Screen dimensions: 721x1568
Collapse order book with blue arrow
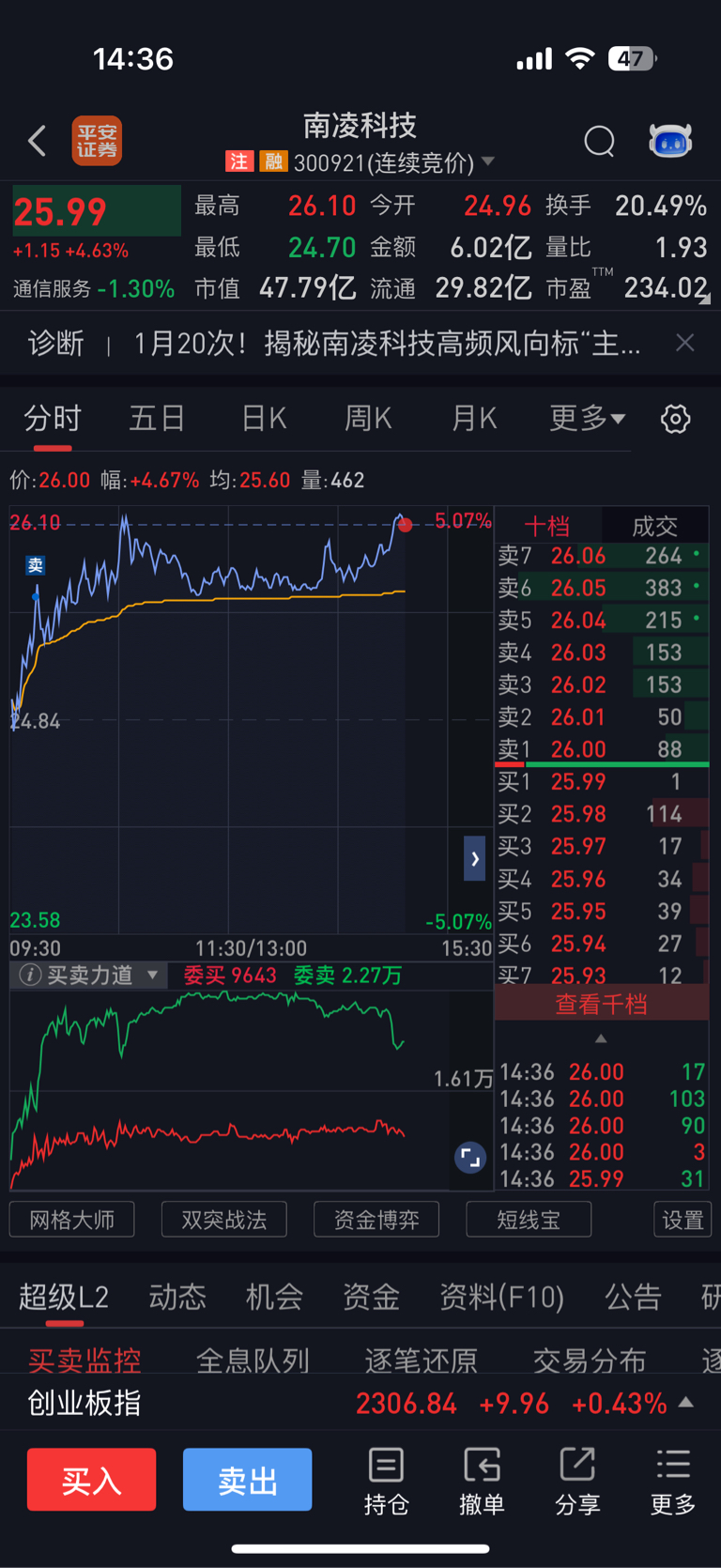tap(475, 858)
